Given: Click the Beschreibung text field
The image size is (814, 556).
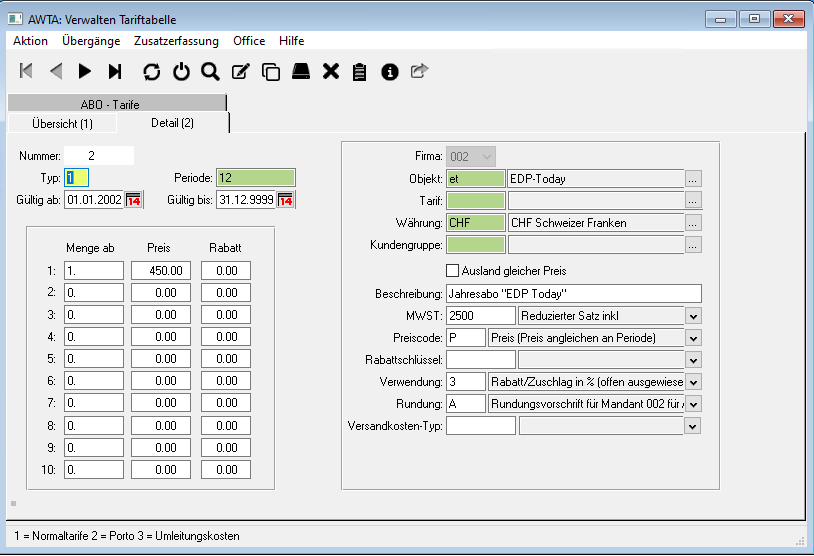Looking at the screenshot, I should [573, 294].
